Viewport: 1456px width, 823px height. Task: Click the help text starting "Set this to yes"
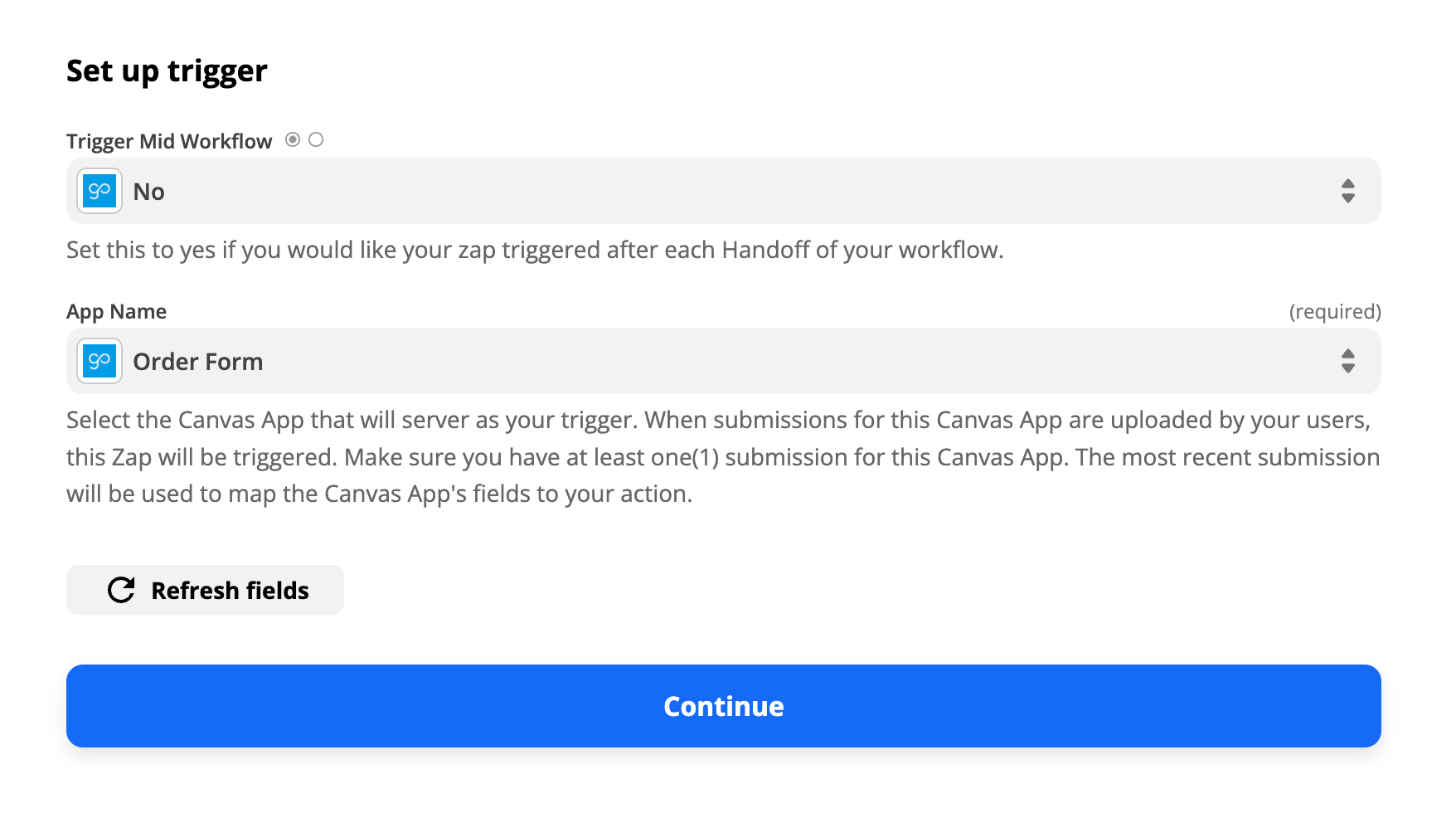coord(535,250)
